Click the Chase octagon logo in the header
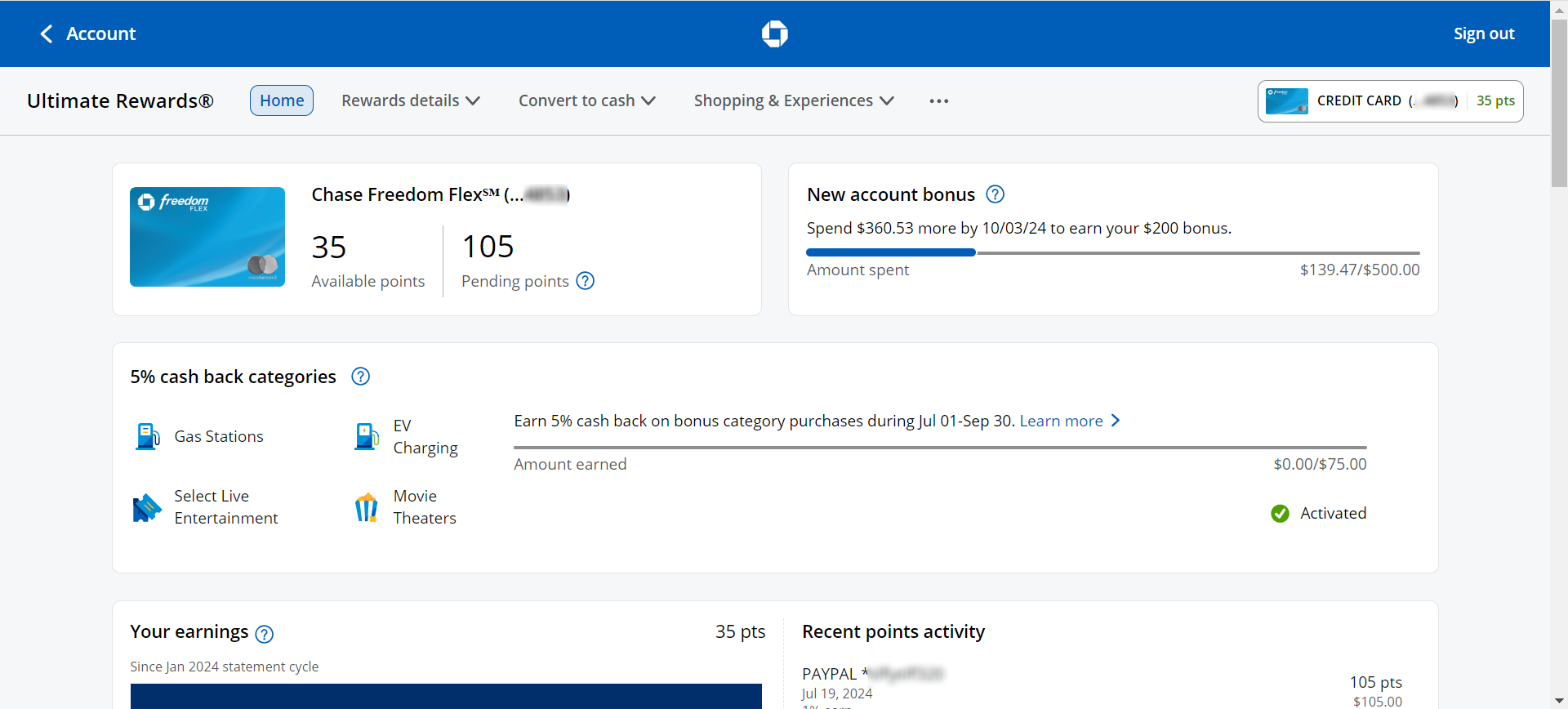The height and width of the screenshot is (709, 1568). click(774, 33)
